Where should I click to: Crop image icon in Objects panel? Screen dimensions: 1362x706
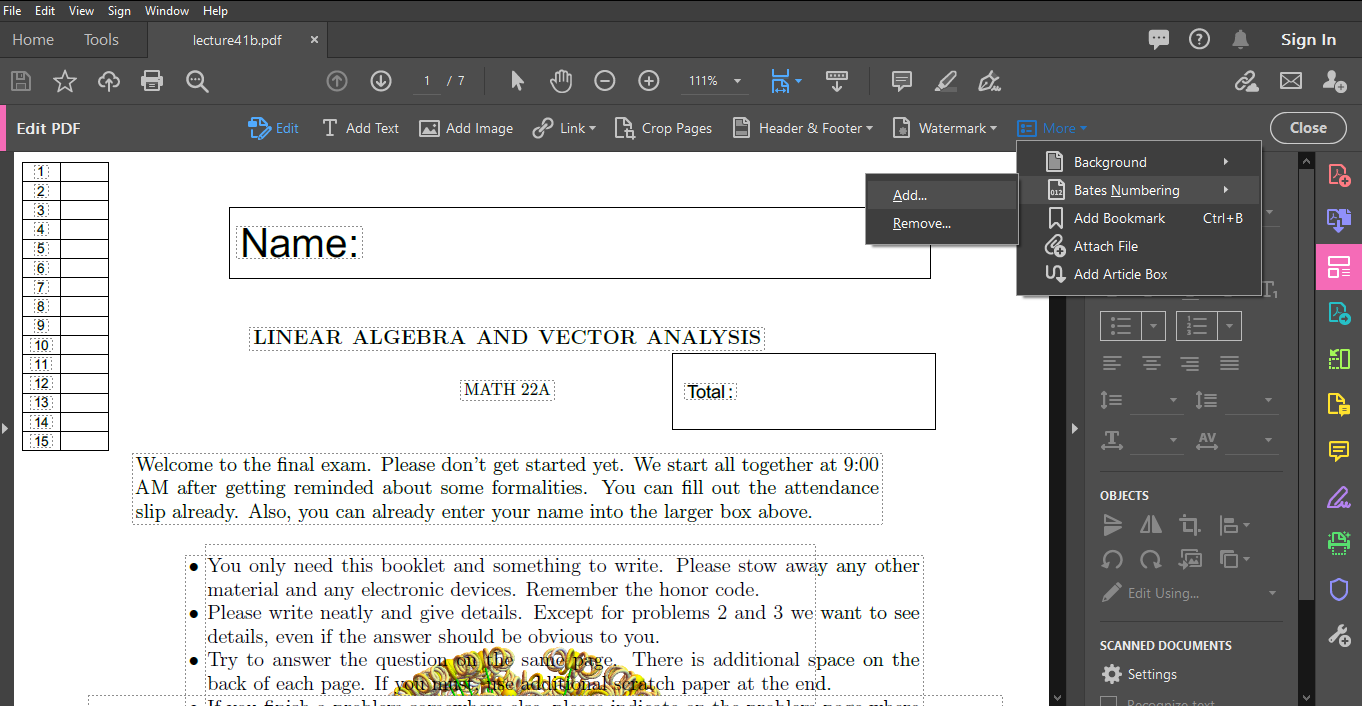[x=1190, y=525]
